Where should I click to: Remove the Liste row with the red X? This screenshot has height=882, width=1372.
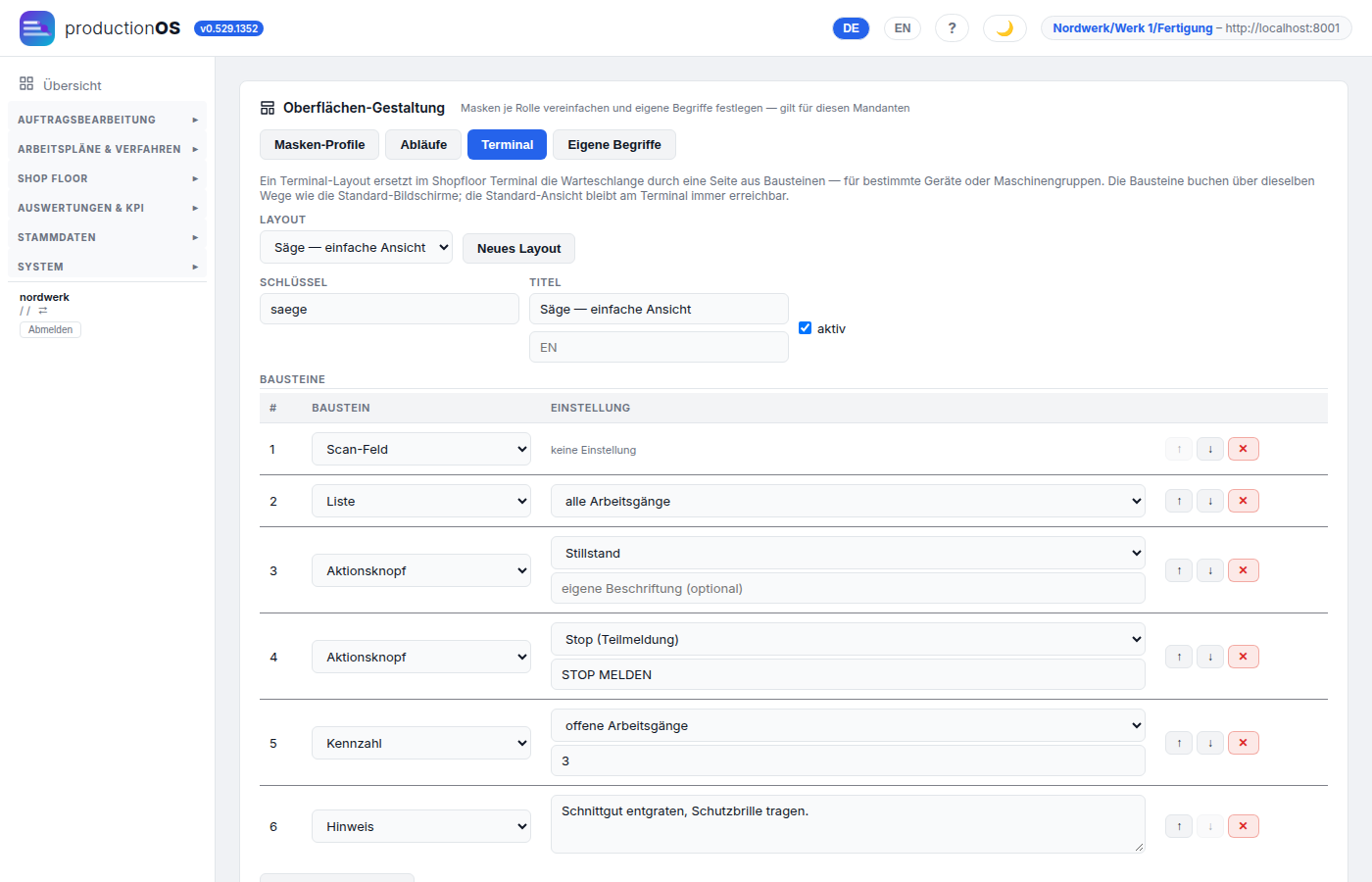1244,501
